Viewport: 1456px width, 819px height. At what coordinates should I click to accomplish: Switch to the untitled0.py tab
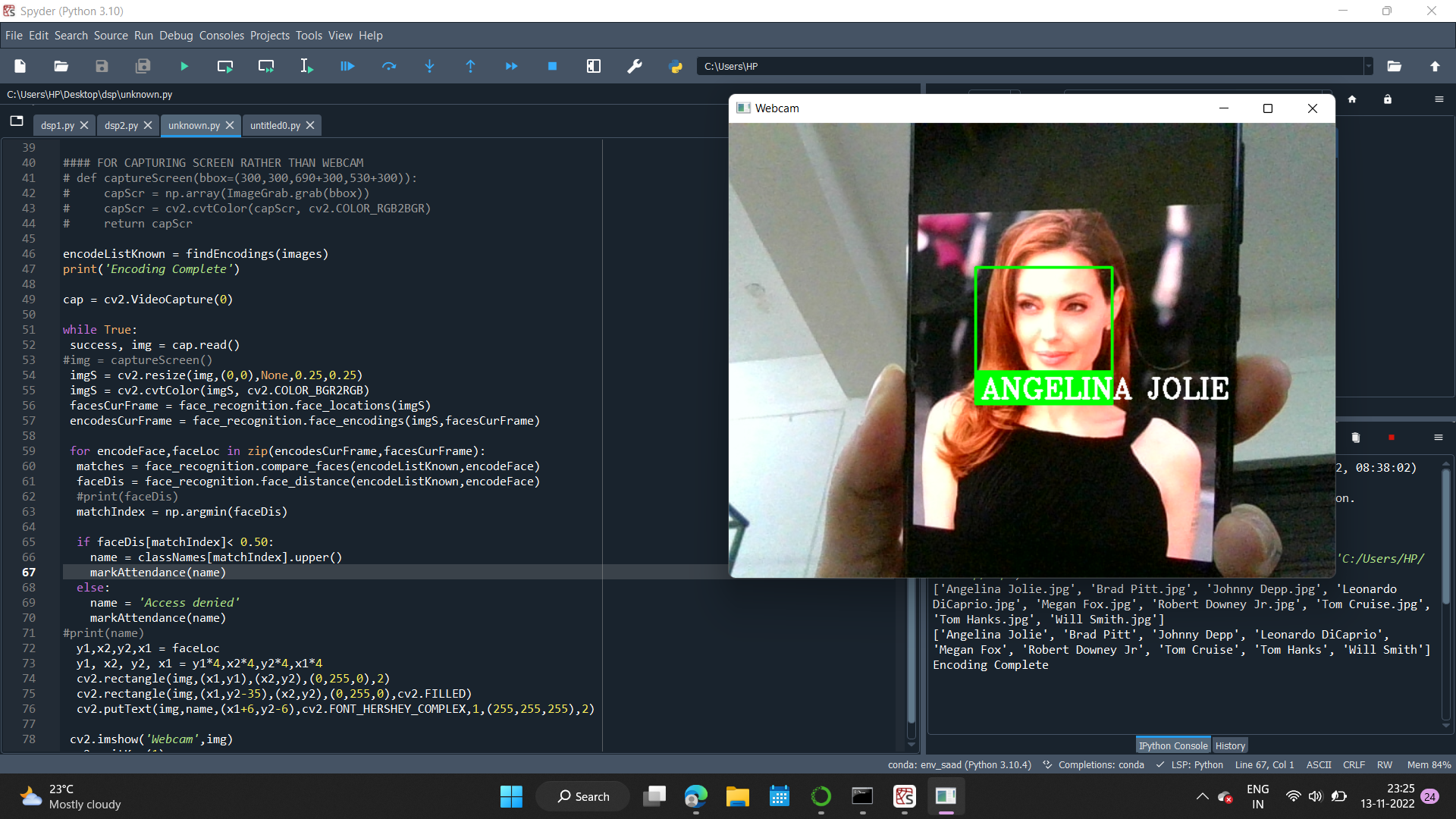click(275, 125)
